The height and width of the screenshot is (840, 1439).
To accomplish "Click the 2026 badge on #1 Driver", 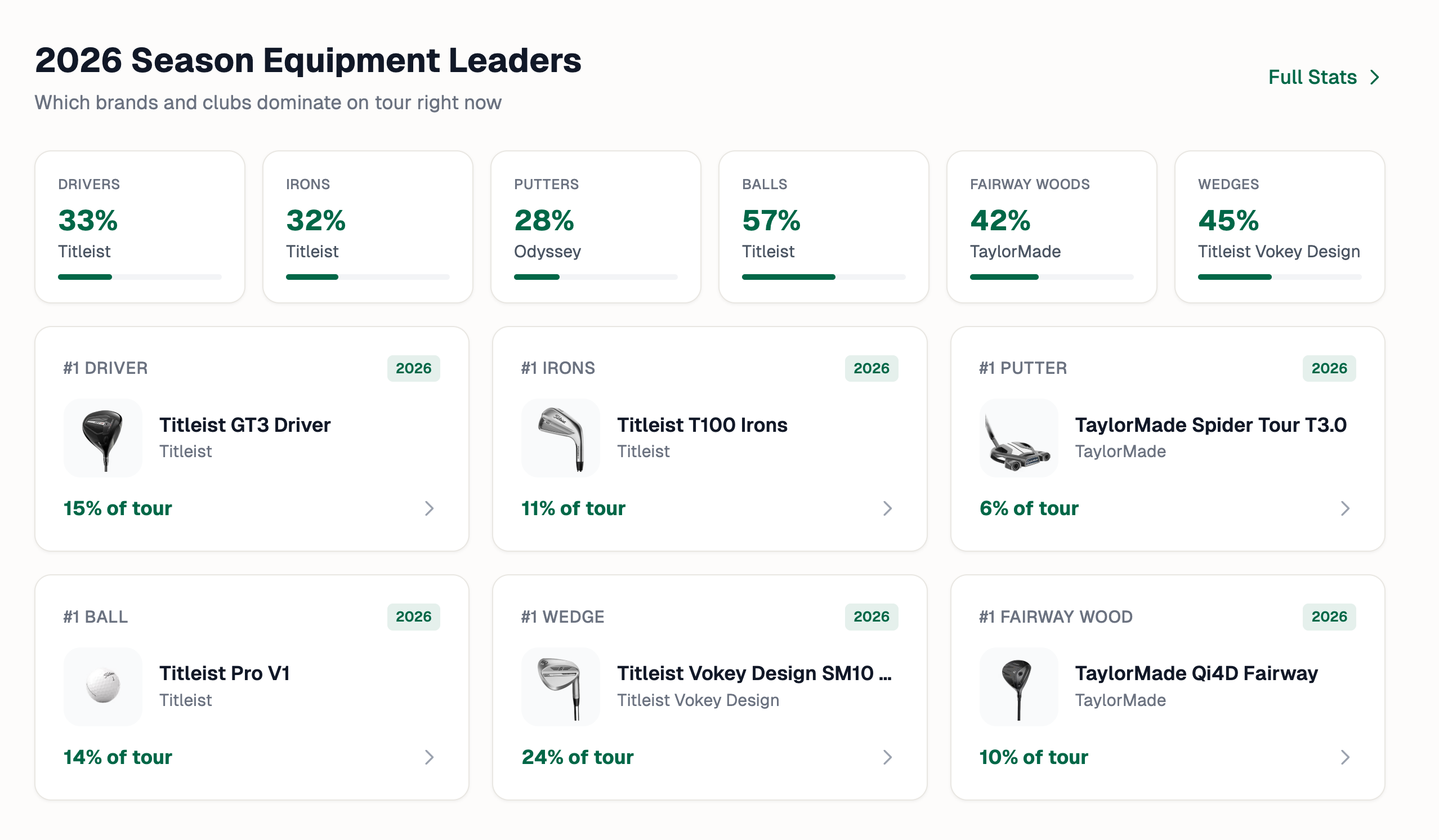I will click(413, 368).
